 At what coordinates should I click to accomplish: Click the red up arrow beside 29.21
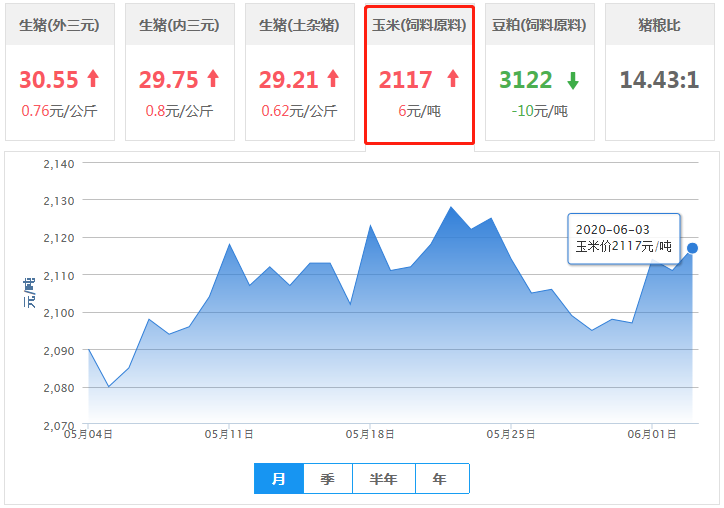click(x=333, y=79)
